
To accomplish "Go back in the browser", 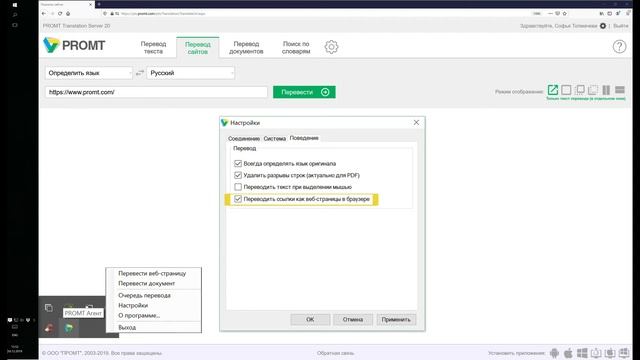I will coord(44,13).
